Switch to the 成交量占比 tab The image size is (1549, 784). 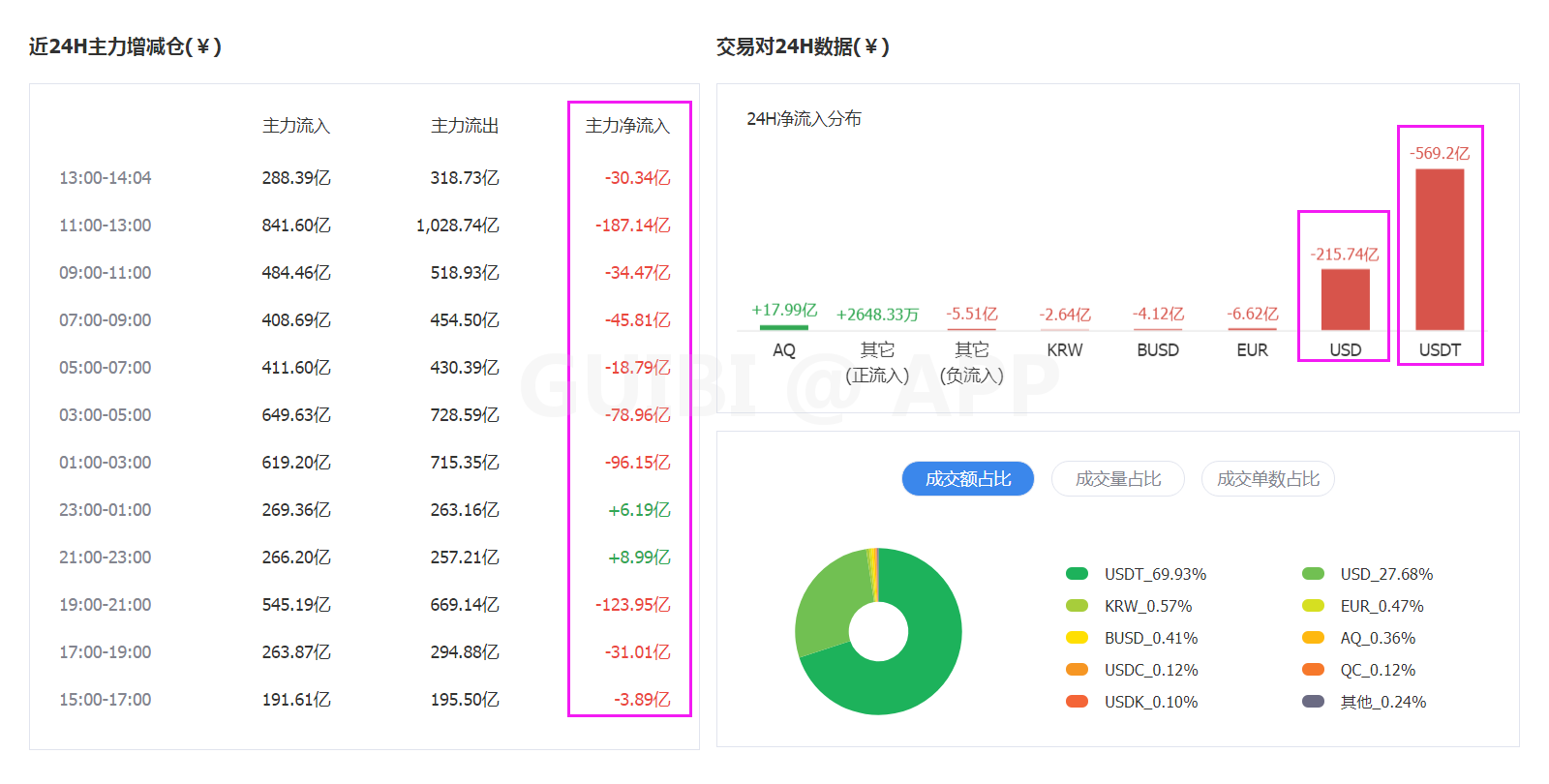click(1118, 479)
